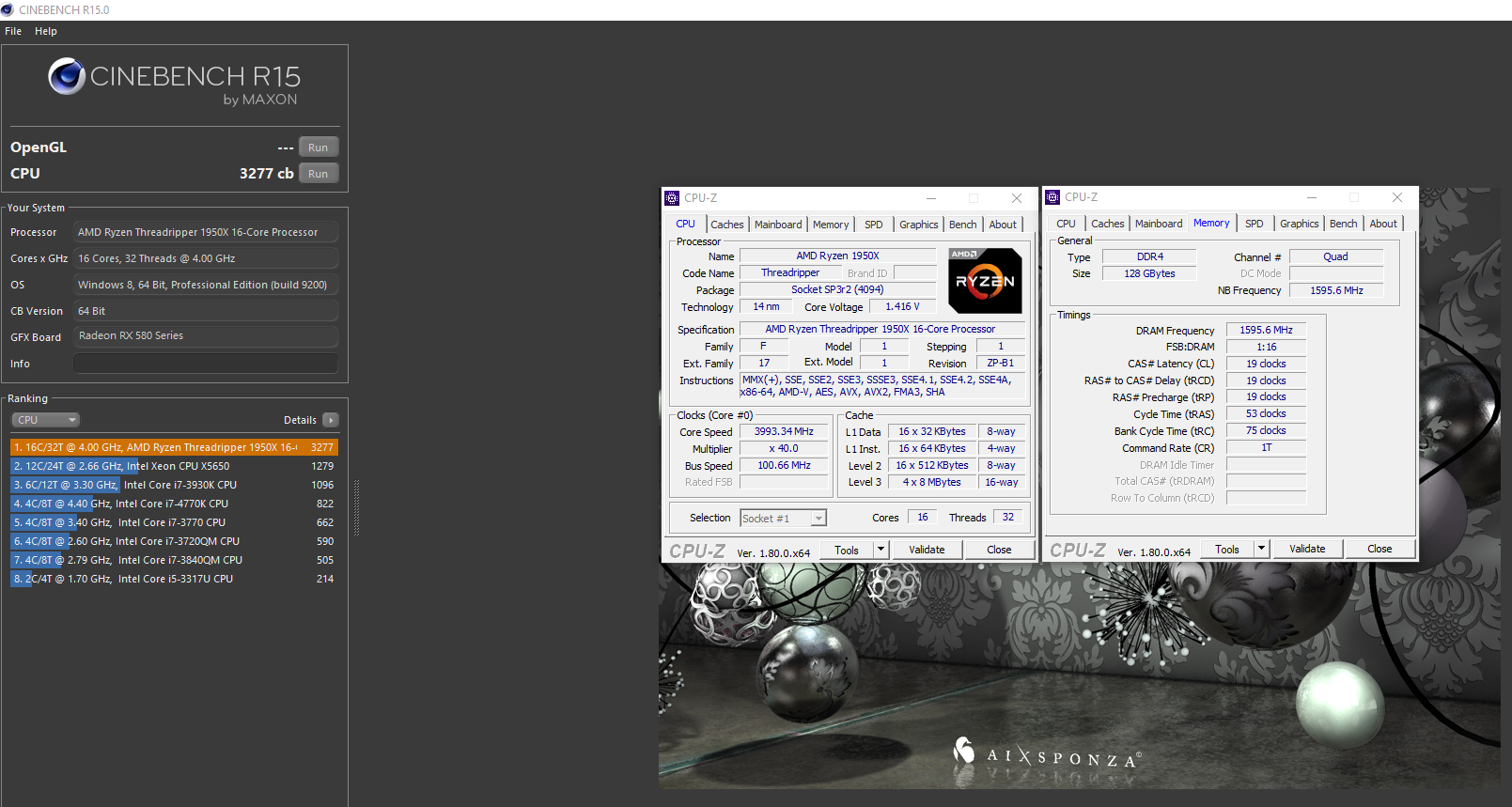The image size is (1512, 807).
Task: Select ranking row Intel Core i7-3930K
Action: (174, 485)
